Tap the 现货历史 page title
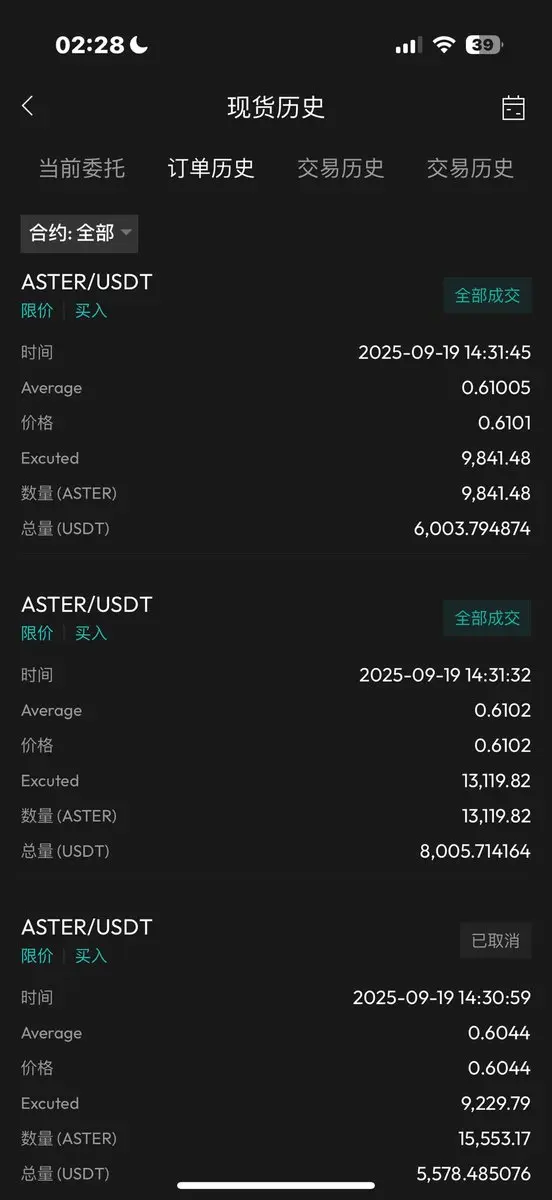Screen dimensions: 552x1200 point(276,107)
